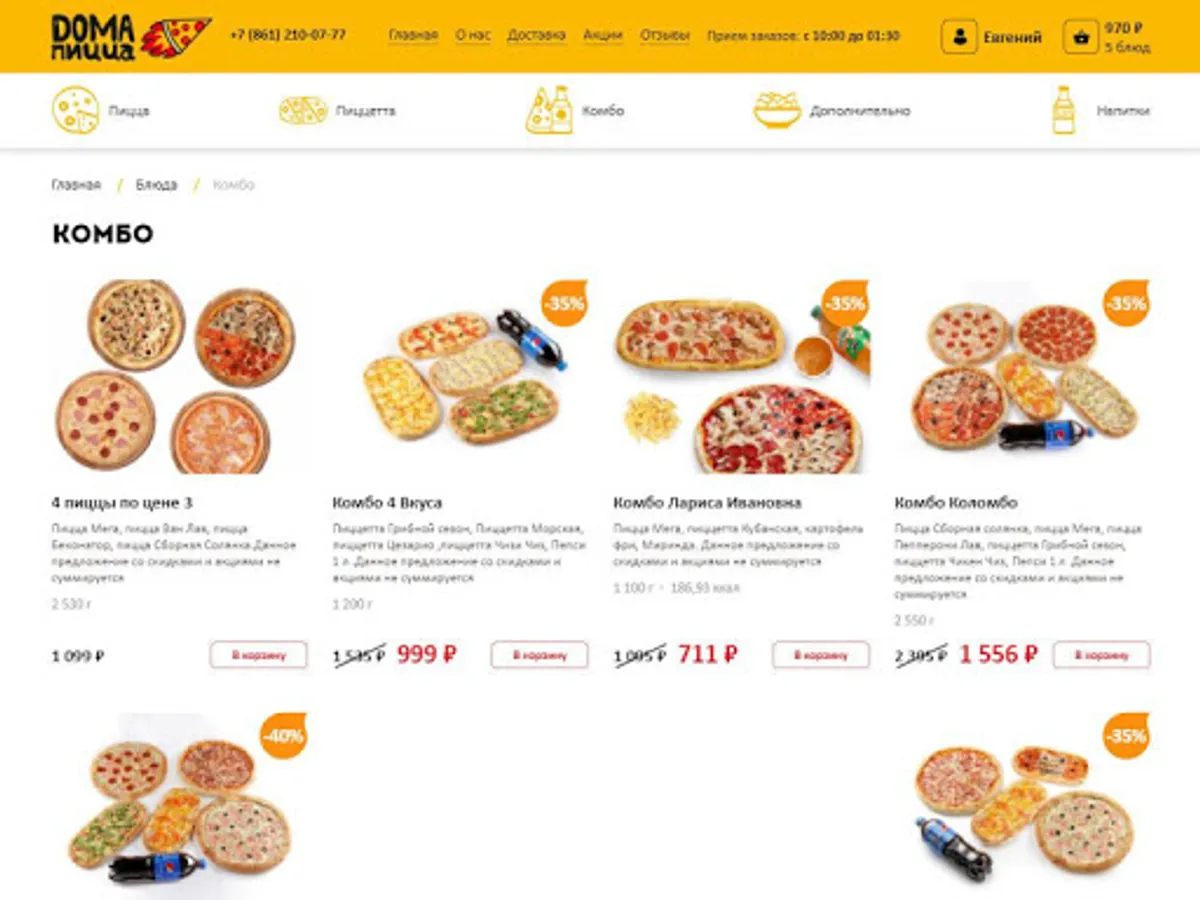Open the Пицца category icon
This screenshot has height=900, width=1200.
[x=75, y=110]
